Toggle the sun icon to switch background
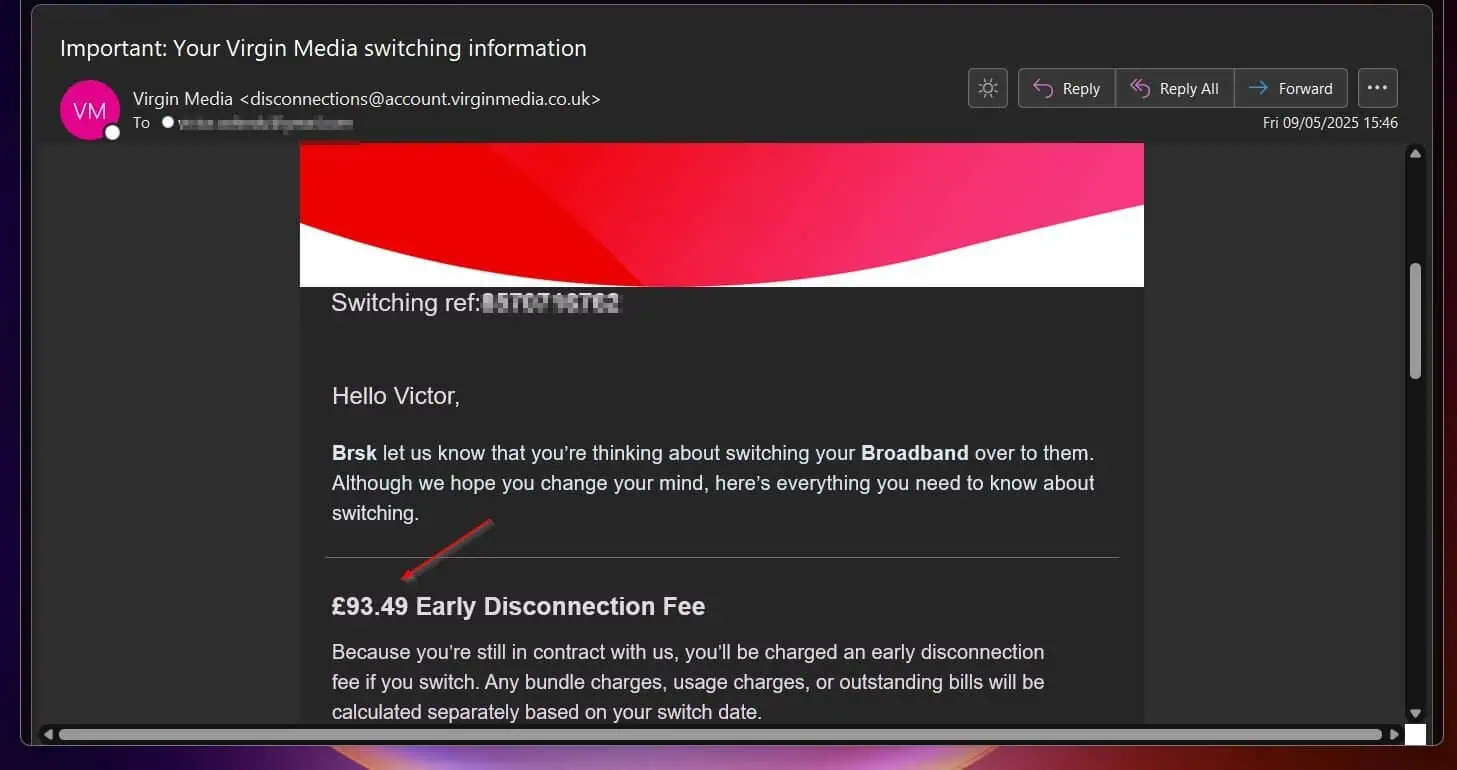Image resolution: width=1457 pixels, height=770 pixels. (x=987, y=88)
